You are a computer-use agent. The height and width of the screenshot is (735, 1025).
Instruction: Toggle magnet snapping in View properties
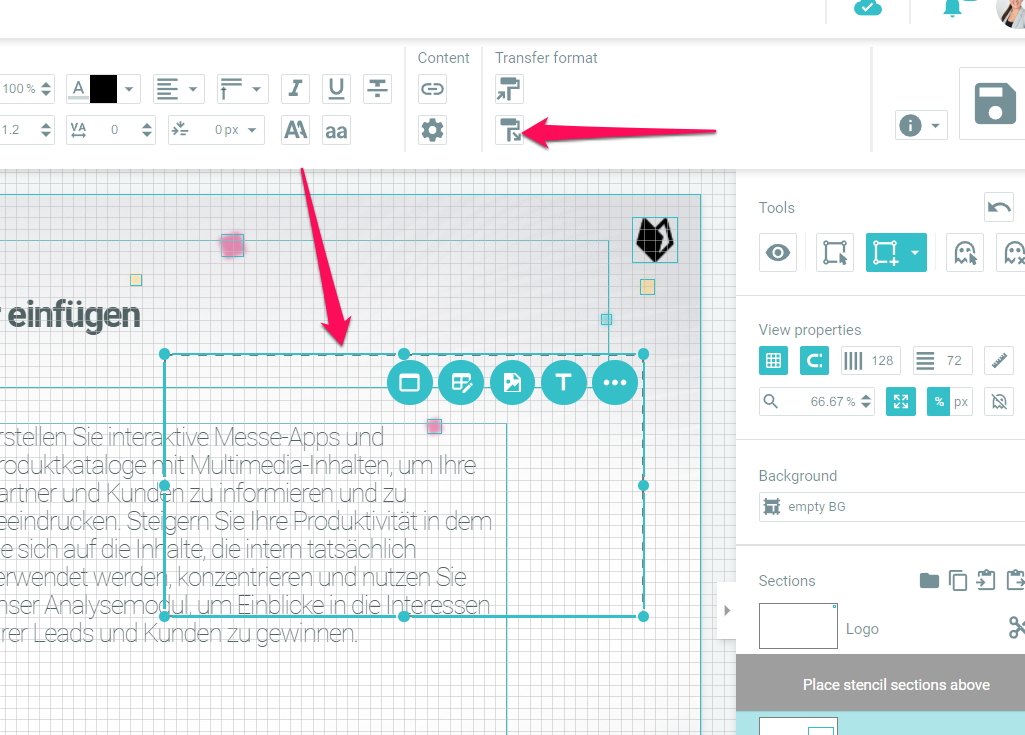(814, 360)
